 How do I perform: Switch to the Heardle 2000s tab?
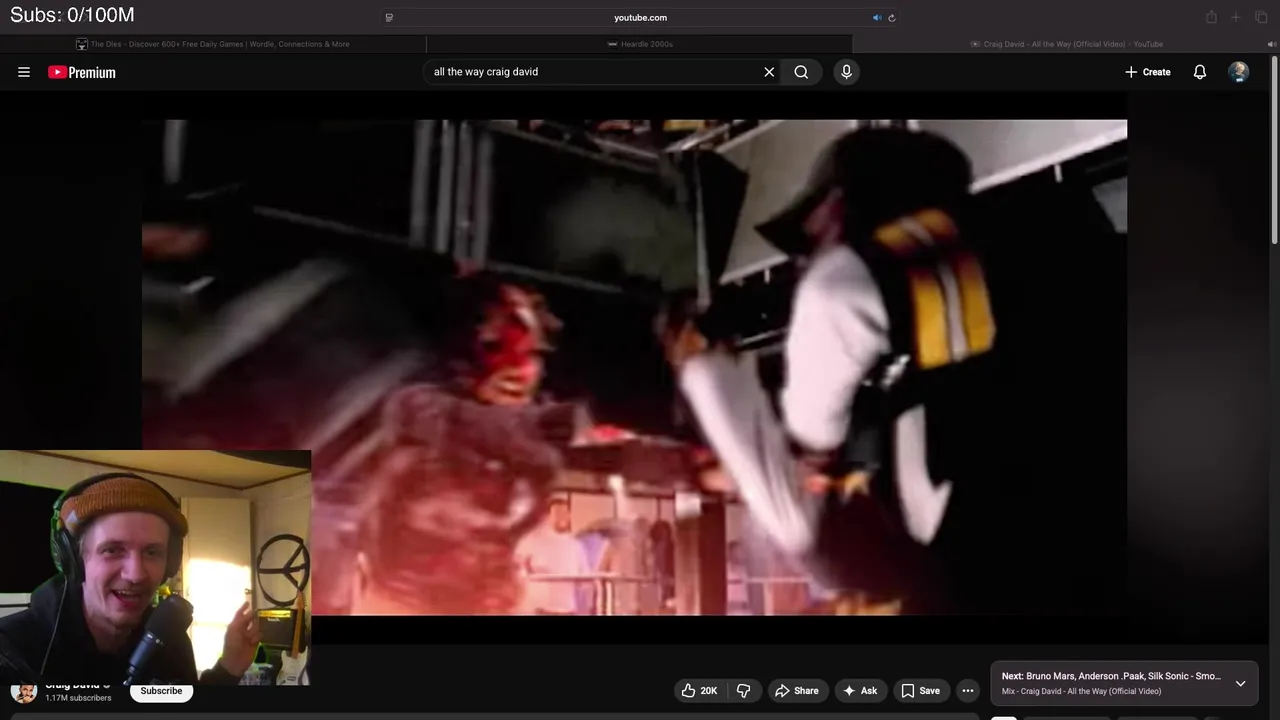point(640,44)
